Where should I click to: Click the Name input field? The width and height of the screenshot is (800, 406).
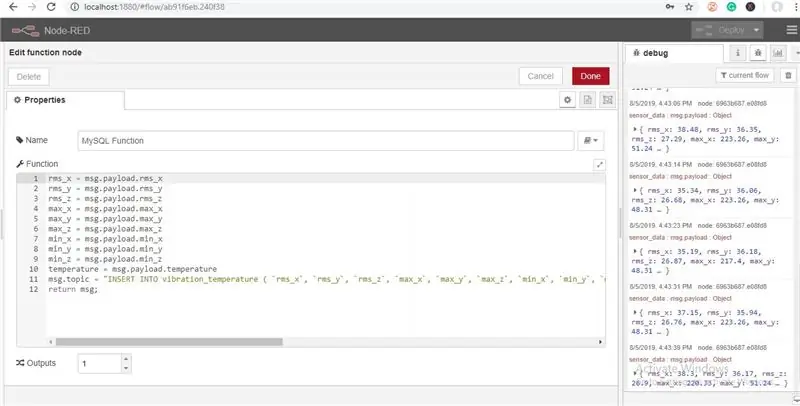pos(326,140)
